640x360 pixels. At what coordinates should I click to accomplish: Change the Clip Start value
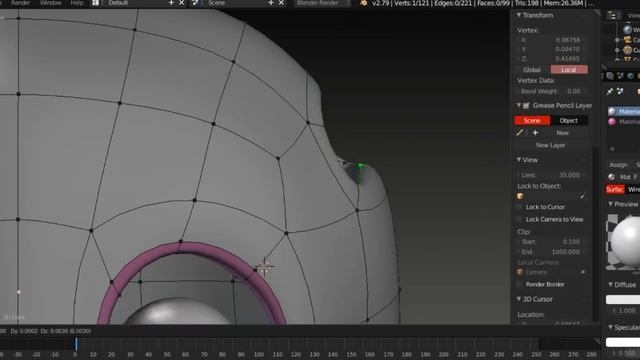pyautogui.click(x=550, y=242)
